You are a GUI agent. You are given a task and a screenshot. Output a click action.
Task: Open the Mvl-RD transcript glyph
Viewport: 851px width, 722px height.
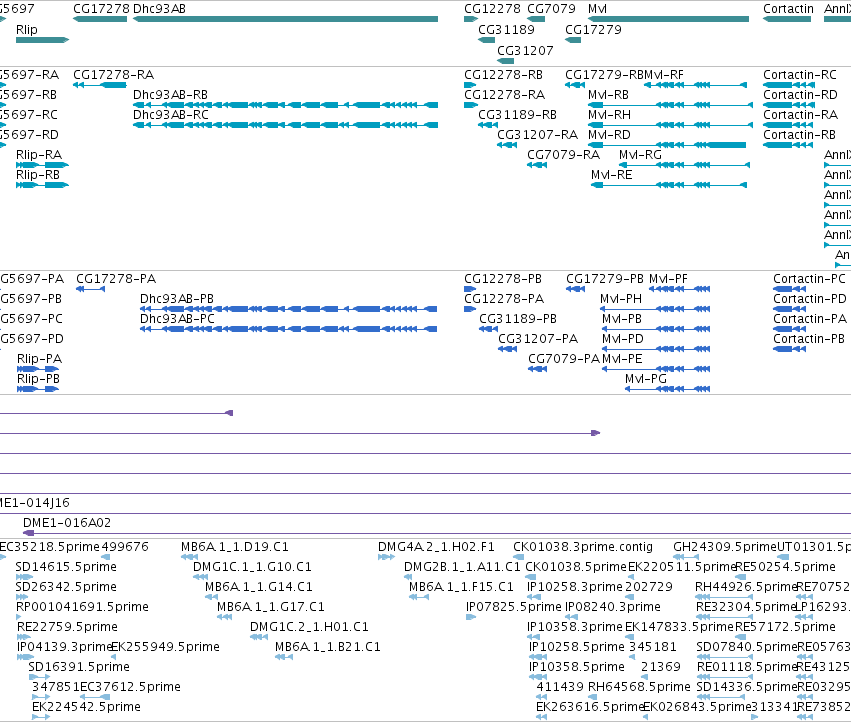667,145
